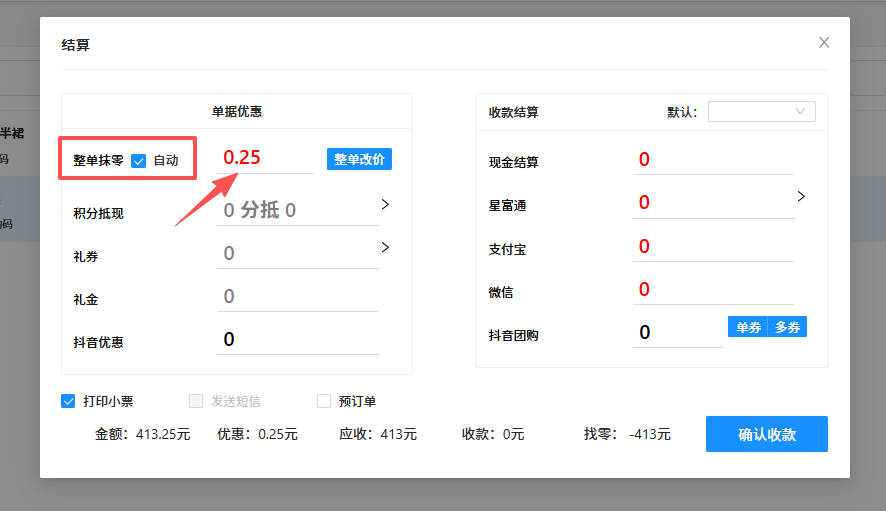Image resolution: width=886 pixels, height=511 pixels.
Task: Expand the arrow beside 星富通
Action: (x=801, y=197)
